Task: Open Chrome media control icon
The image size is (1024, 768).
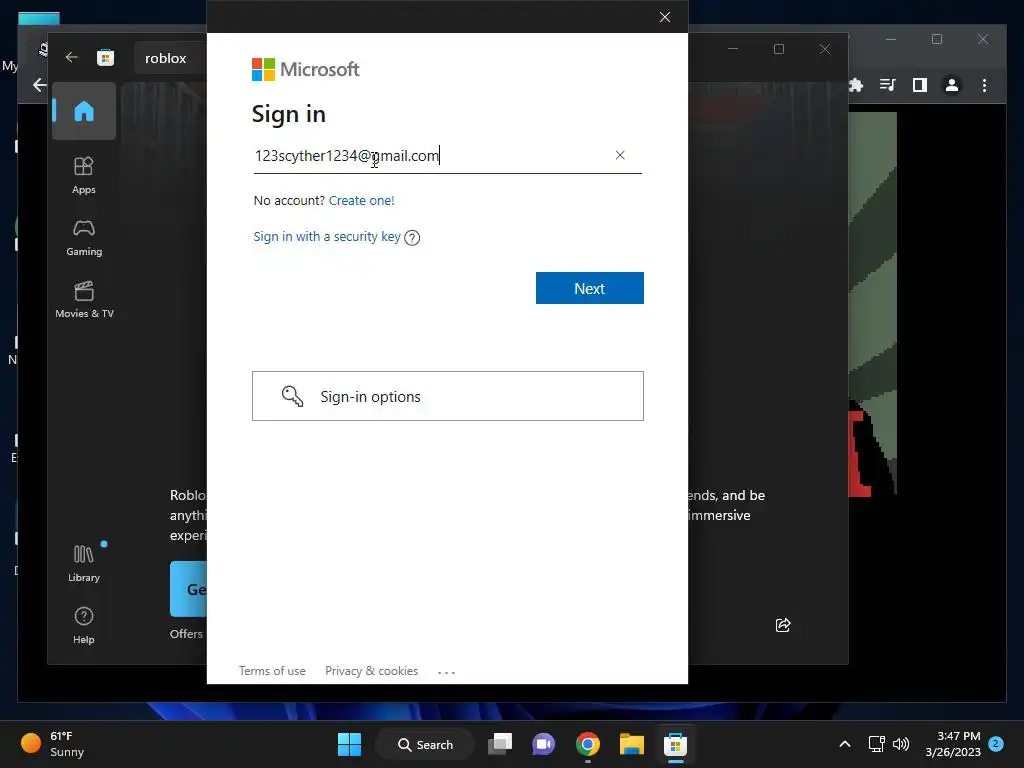Action: (888, 85)
